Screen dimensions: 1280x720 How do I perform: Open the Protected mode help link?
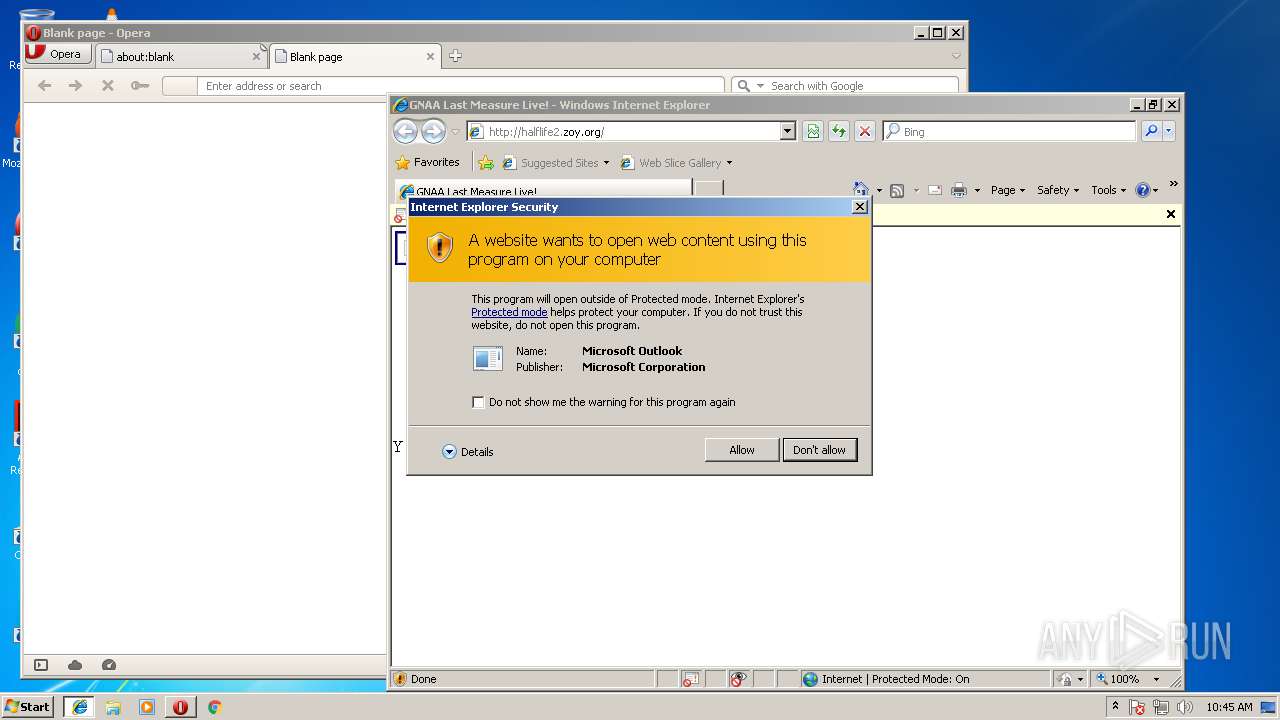[509, 312]
